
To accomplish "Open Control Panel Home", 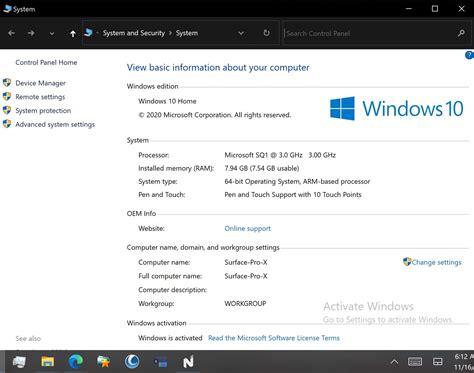I will 46,62.
